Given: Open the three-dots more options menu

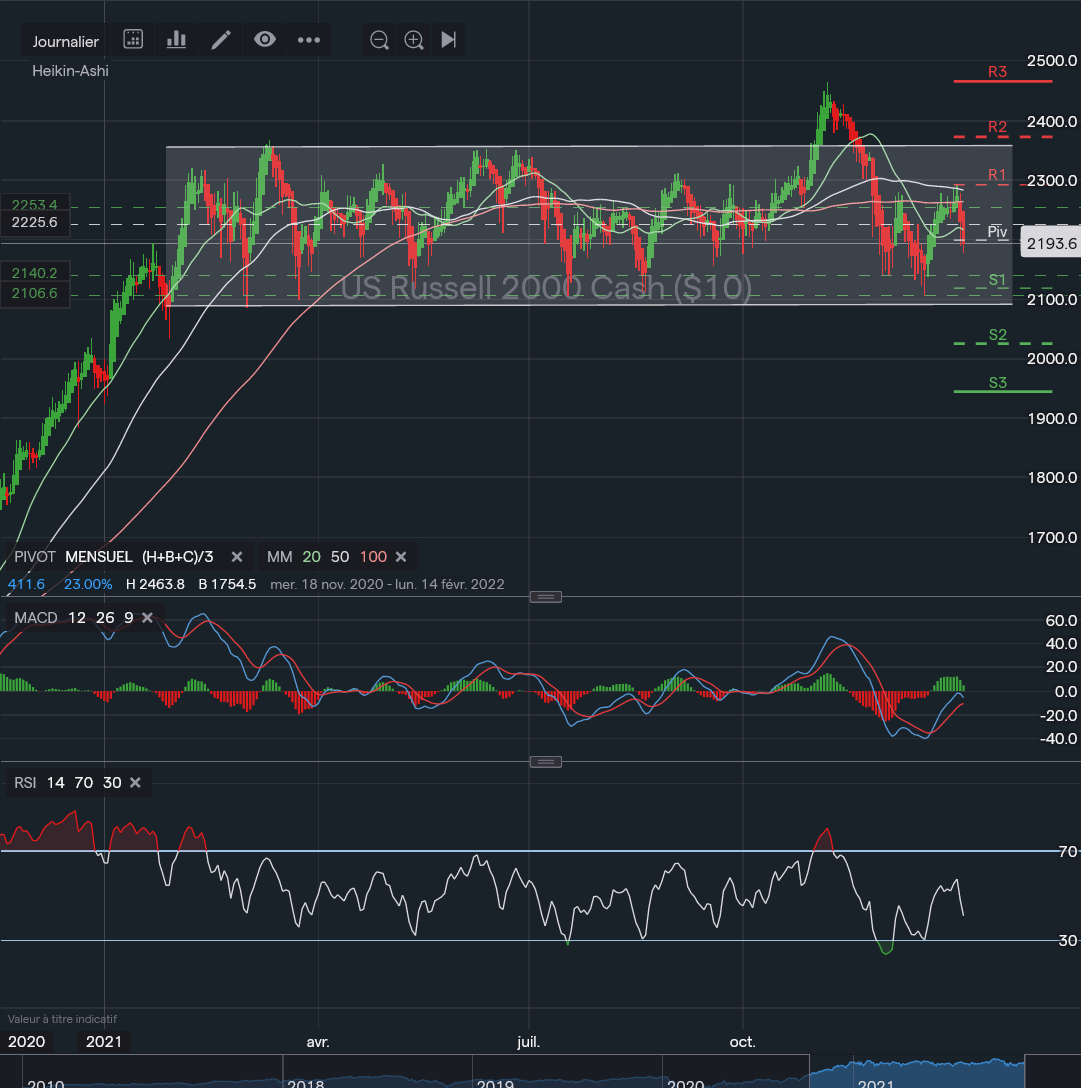Looking at the screenshot, I should (x=309, y=40).
